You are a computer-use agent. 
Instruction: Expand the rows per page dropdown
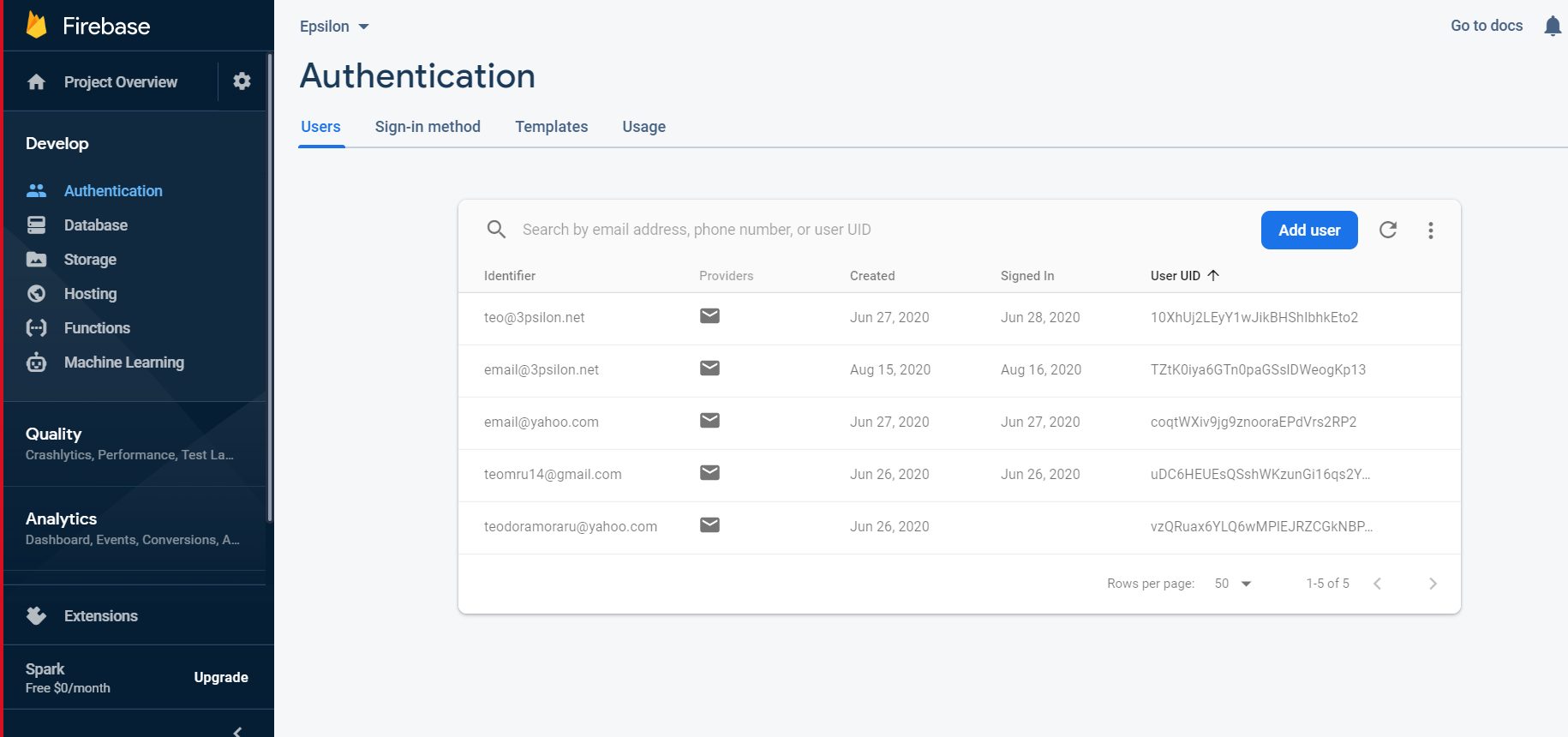click(x=1233, y=584)
